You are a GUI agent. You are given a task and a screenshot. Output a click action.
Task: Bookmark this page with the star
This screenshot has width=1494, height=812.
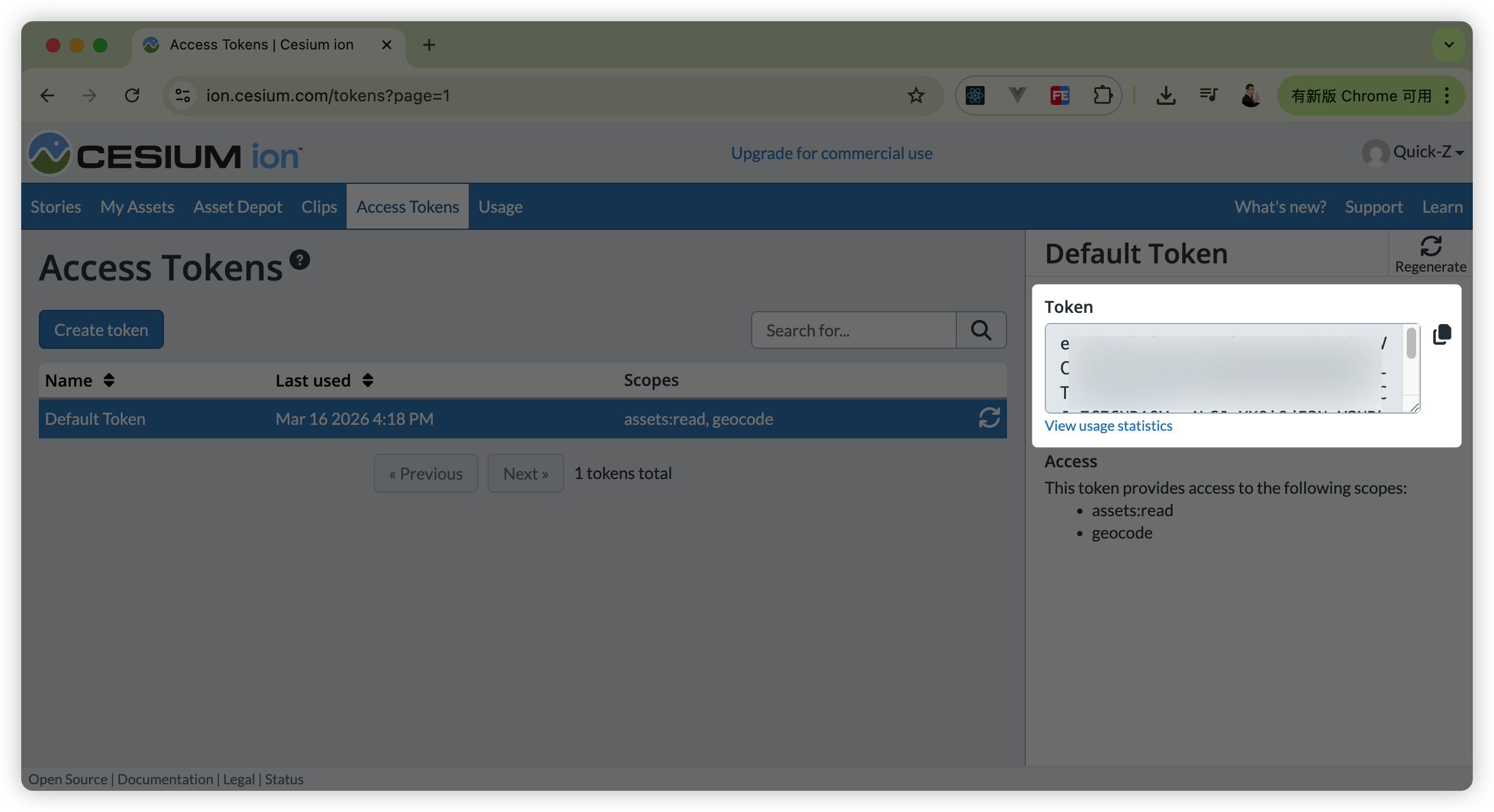916,95
